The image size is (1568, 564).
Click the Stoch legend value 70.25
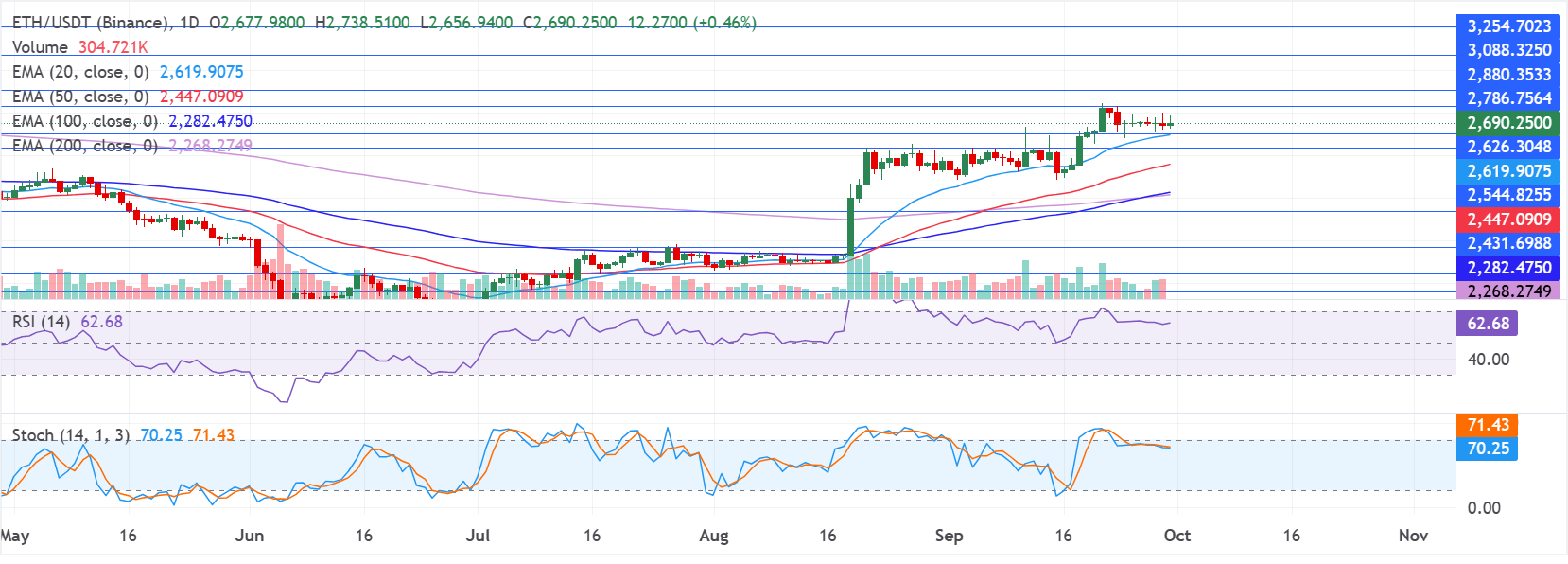point(161,434)
